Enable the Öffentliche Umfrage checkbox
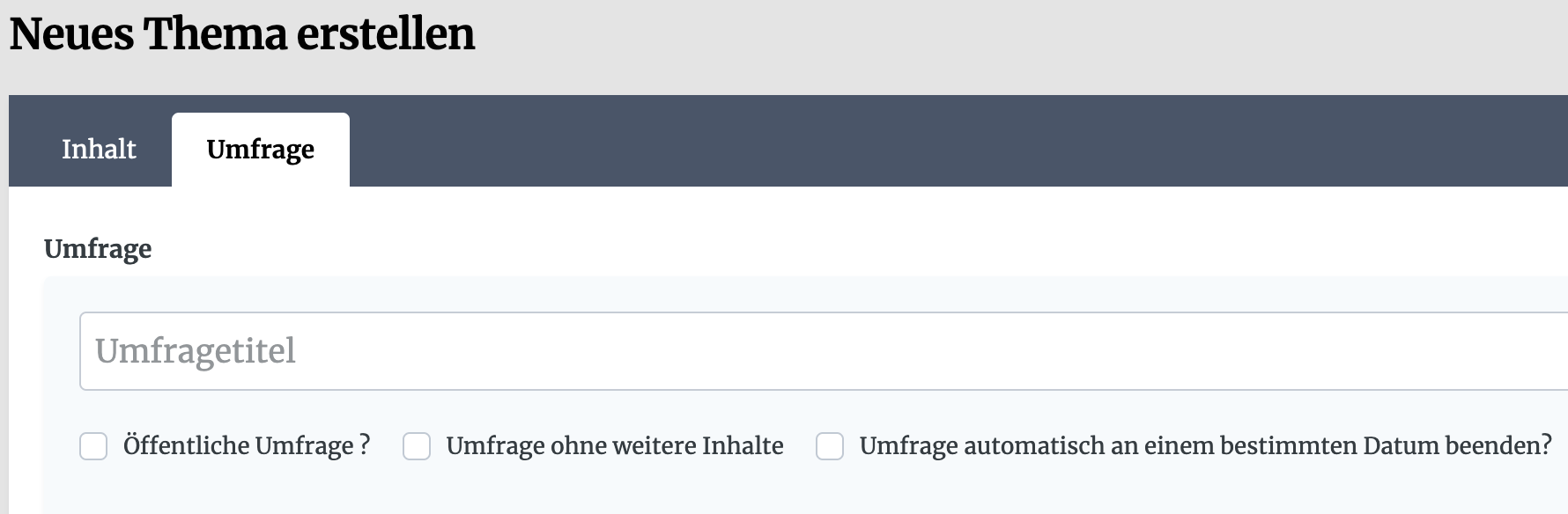 93,446
